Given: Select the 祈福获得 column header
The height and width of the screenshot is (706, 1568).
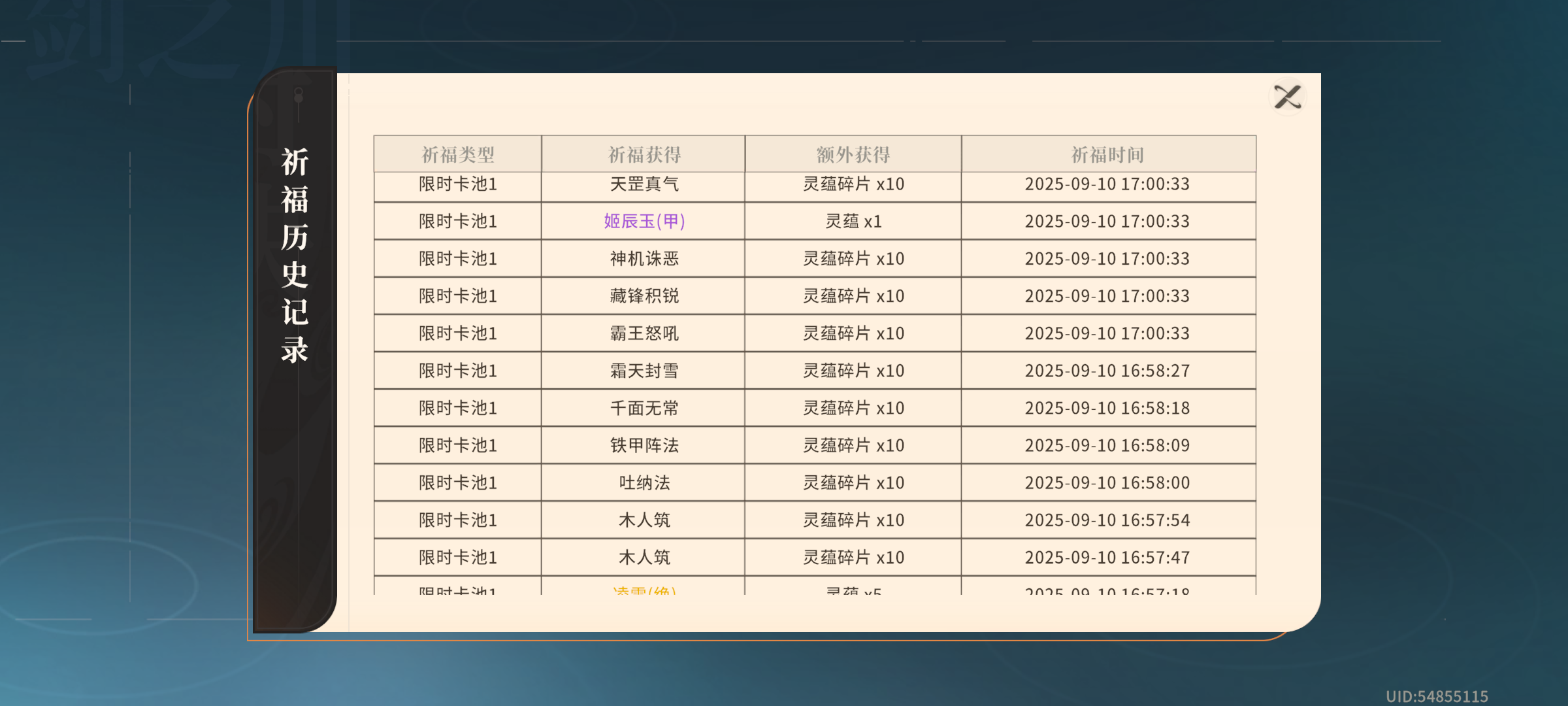Looking at the screenshot, I should [x=644, y=154].
